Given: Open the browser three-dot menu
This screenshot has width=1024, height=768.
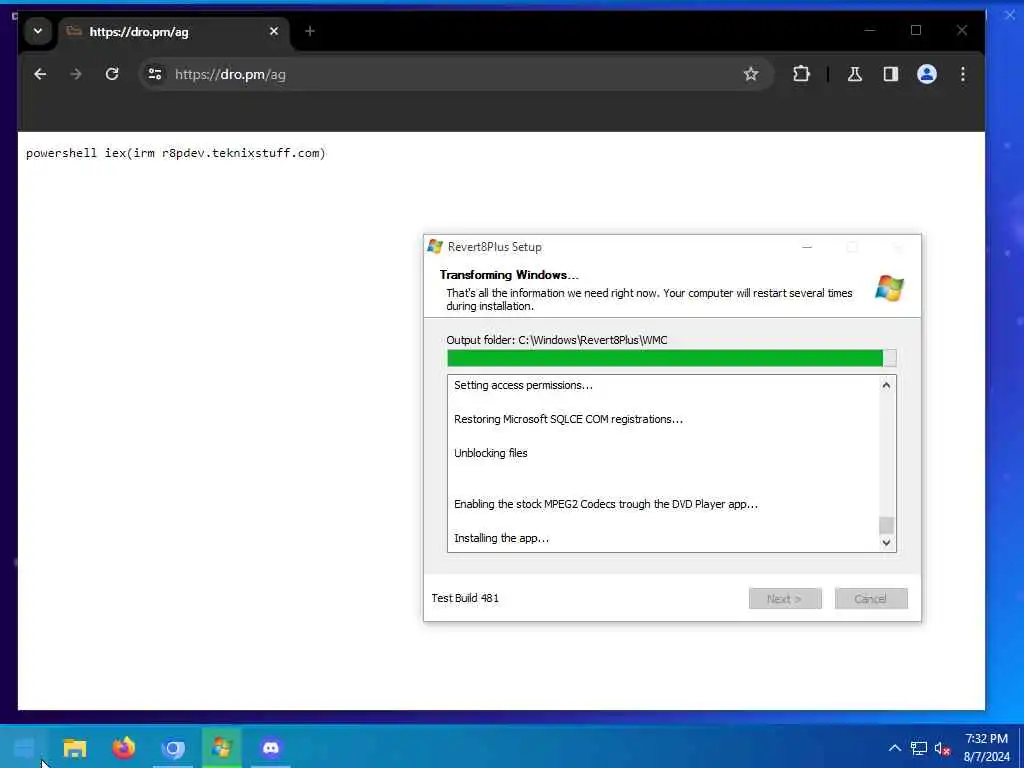Looking at the screenshot, I should pyautogui.click(x=963, y=74).
